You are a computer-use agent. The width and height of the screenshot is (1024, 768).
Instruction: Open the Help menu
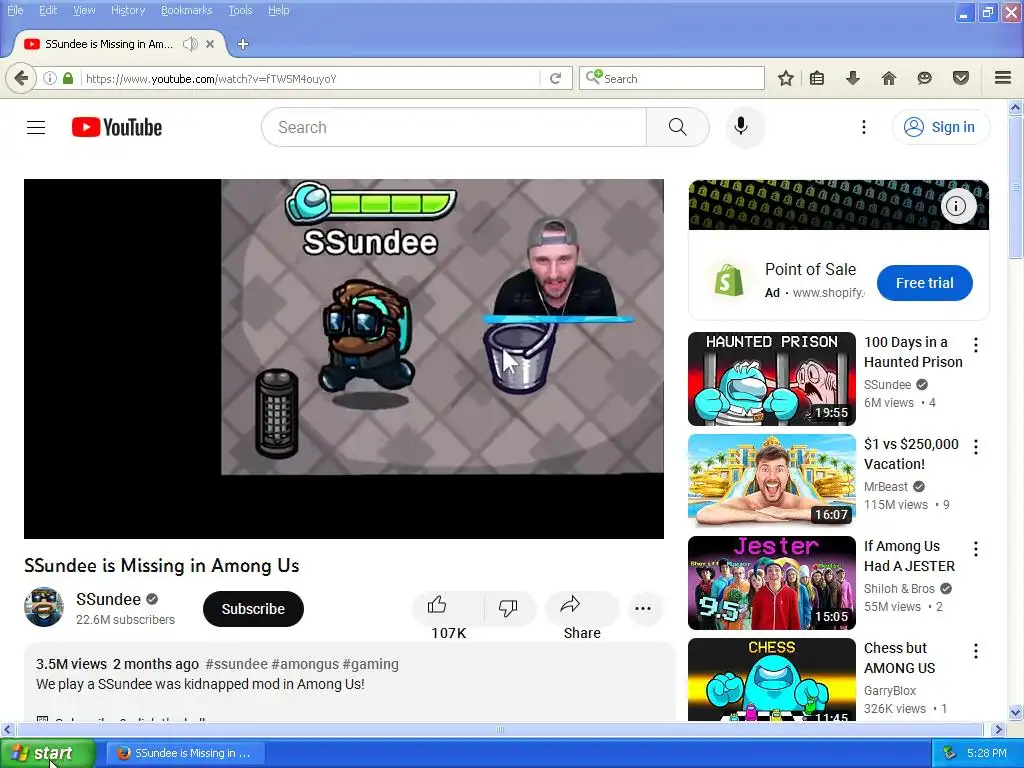point(278,10)
